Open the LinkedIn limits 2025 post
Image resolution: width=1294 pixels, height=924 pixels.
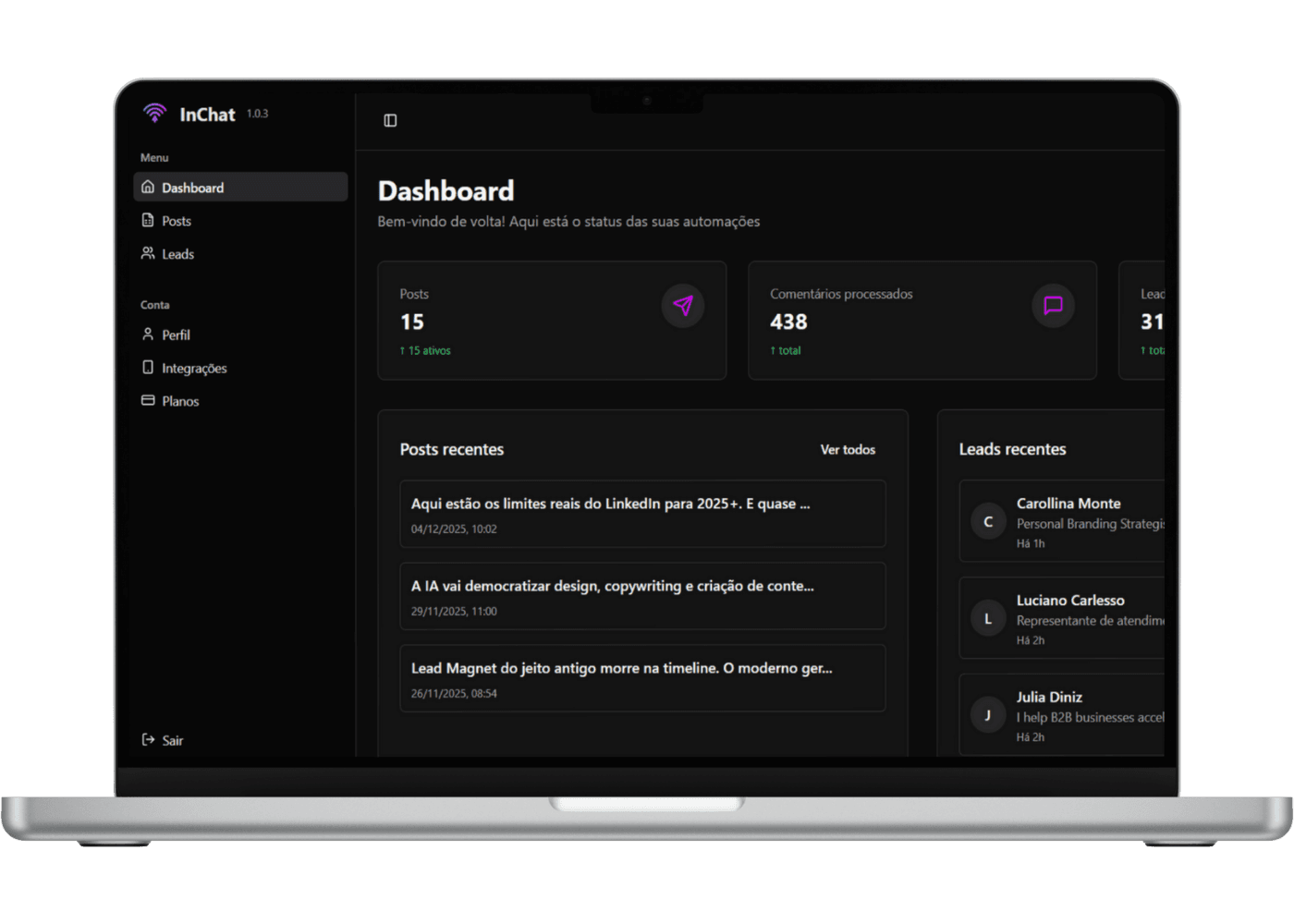(x=642, y=514)
